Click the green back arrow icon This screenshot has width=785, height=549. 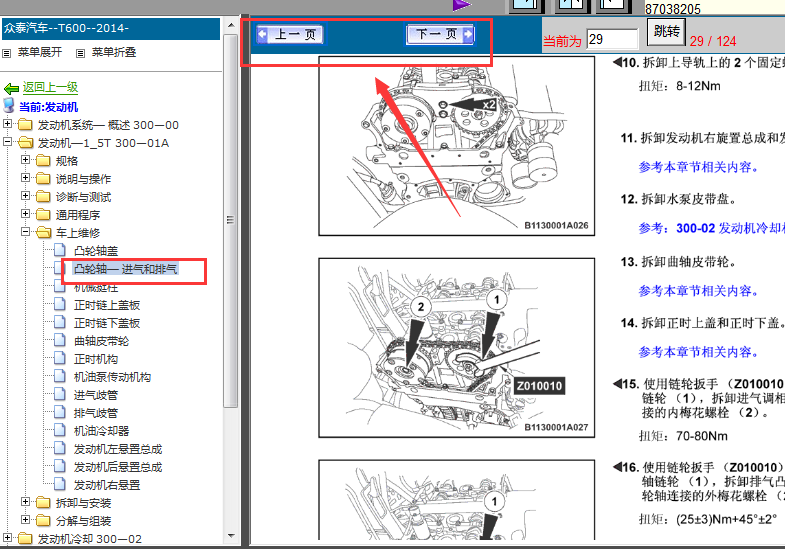(11, 89)
